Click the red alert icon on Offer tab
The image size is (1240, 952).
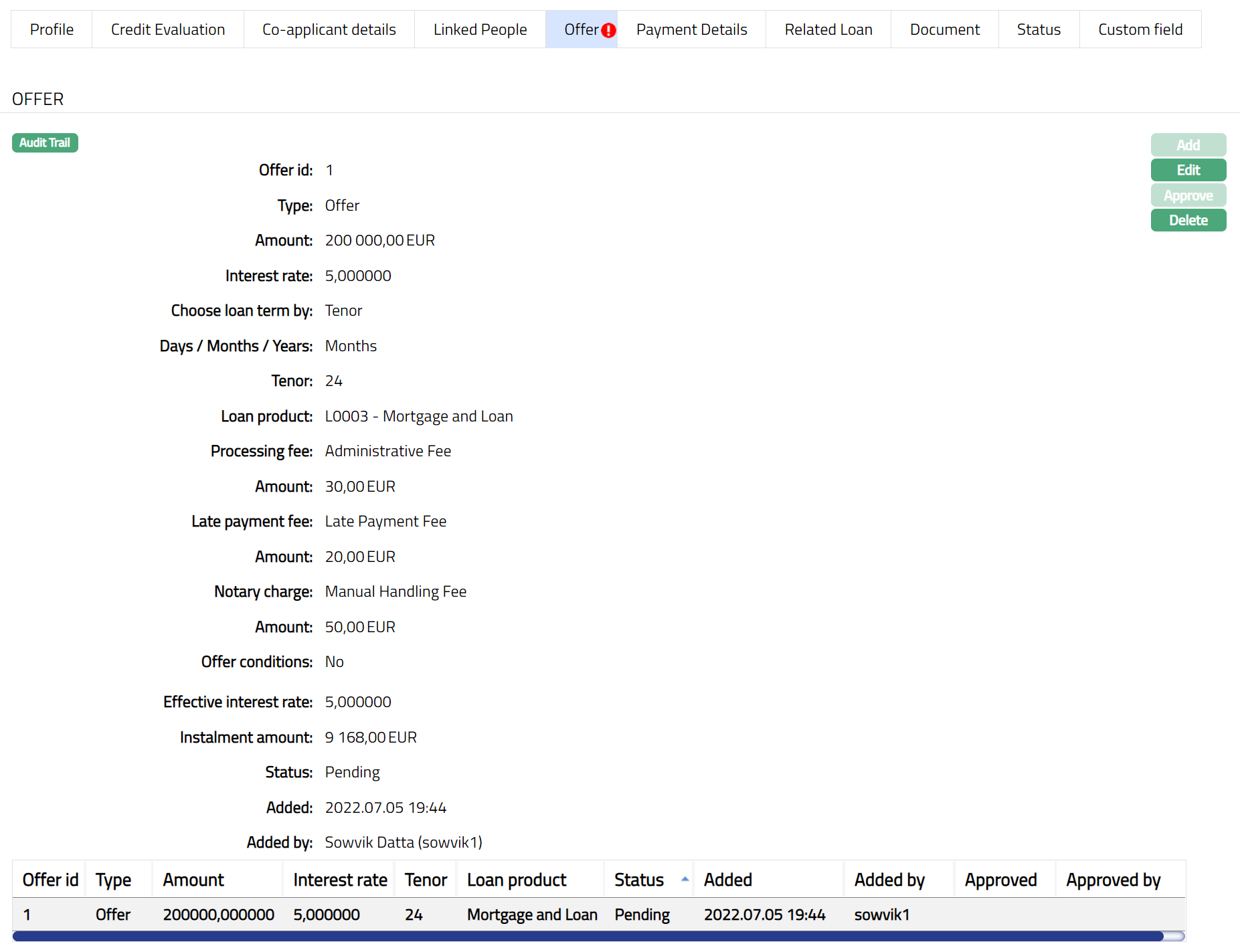coord(608,30)
